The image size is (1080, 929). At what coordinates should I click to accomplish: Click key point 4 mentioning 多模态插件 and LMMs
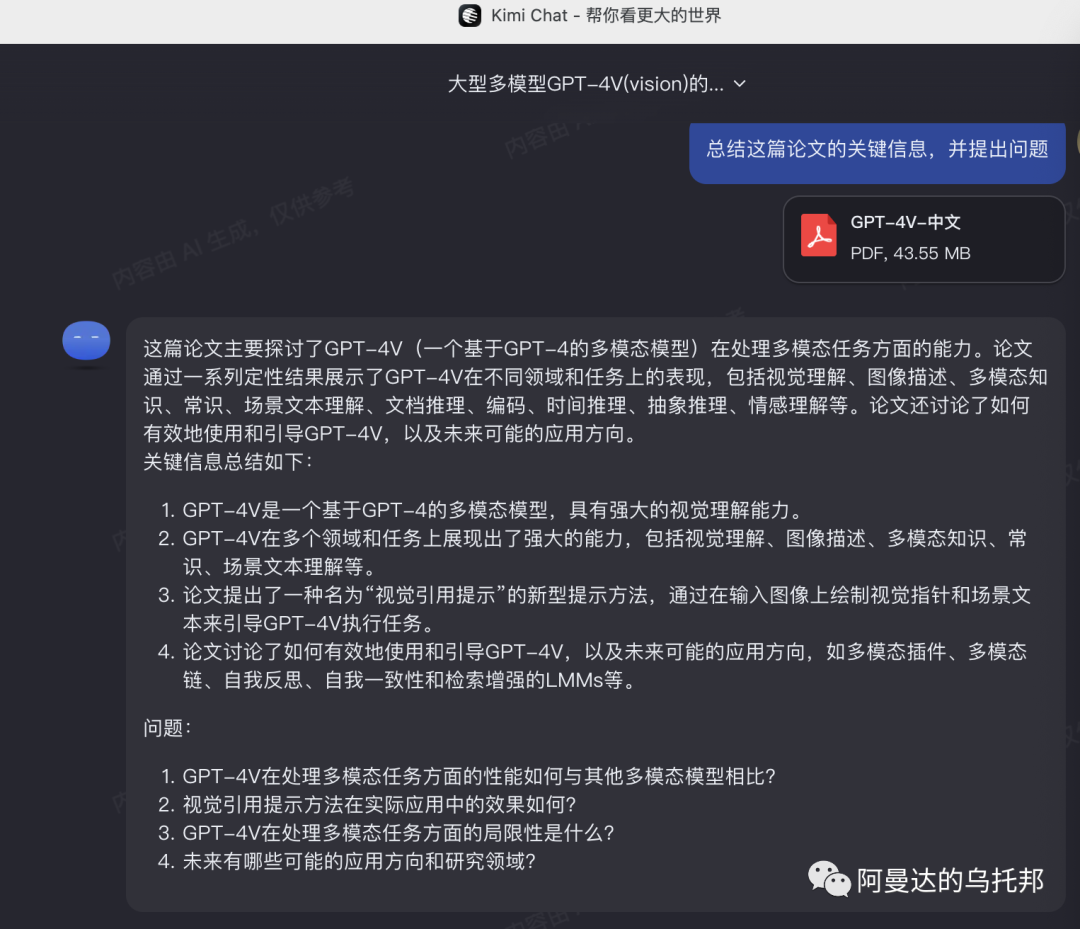[x=603, y=653]
